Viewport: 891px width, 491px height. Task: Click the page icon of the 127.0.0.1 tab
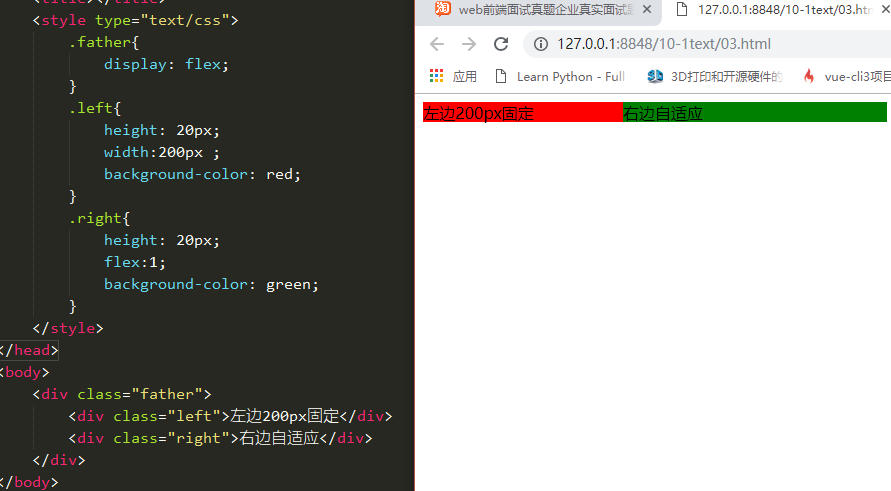[x=682, y=9]
